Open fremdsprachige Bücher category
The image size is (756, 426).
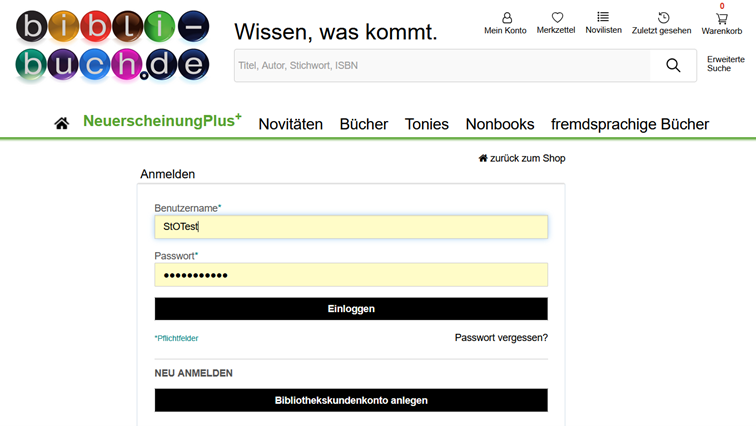[629, 125]
